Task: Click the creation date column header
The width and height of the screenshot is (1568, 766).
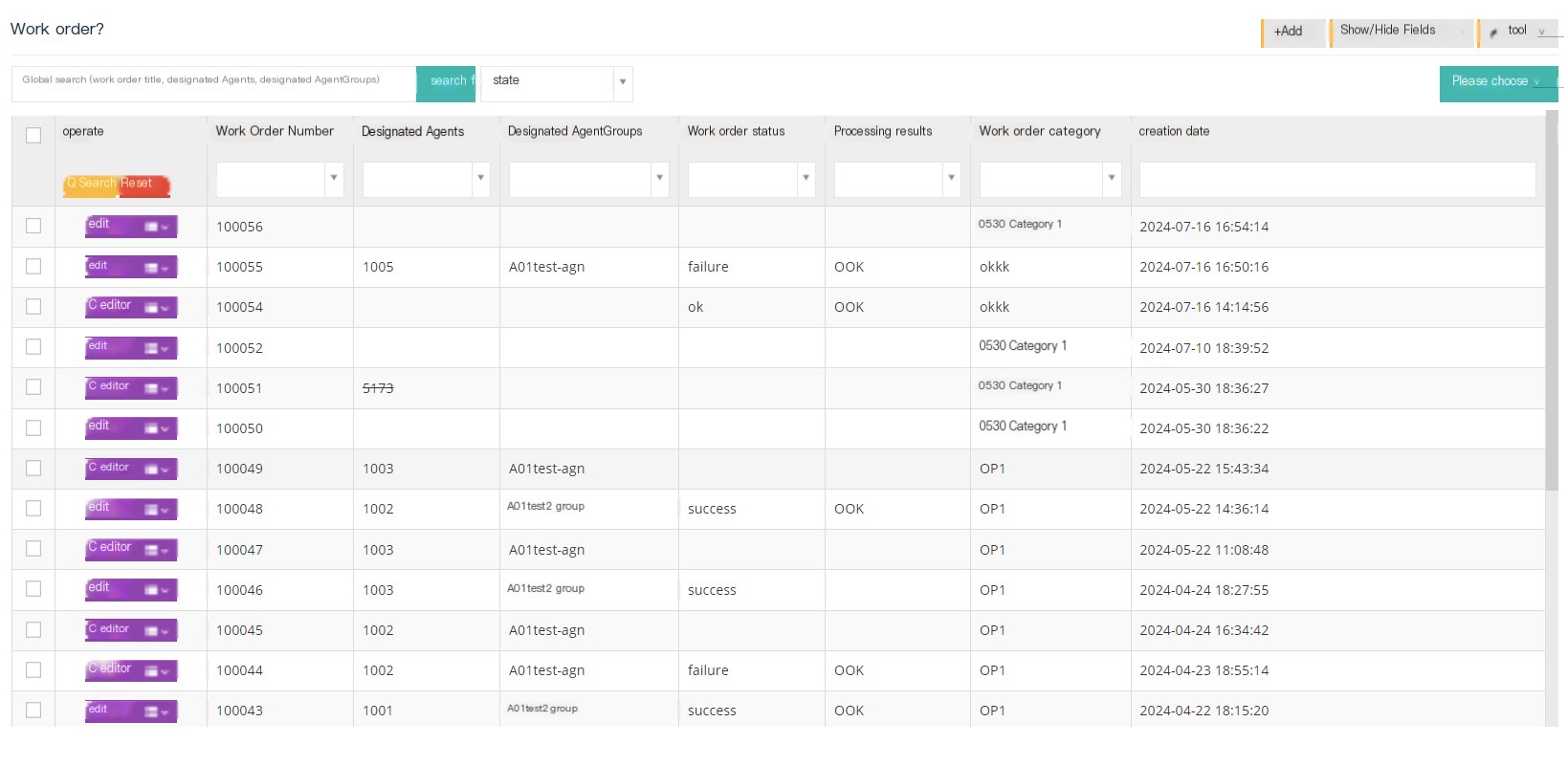Action: point(1174,131)
